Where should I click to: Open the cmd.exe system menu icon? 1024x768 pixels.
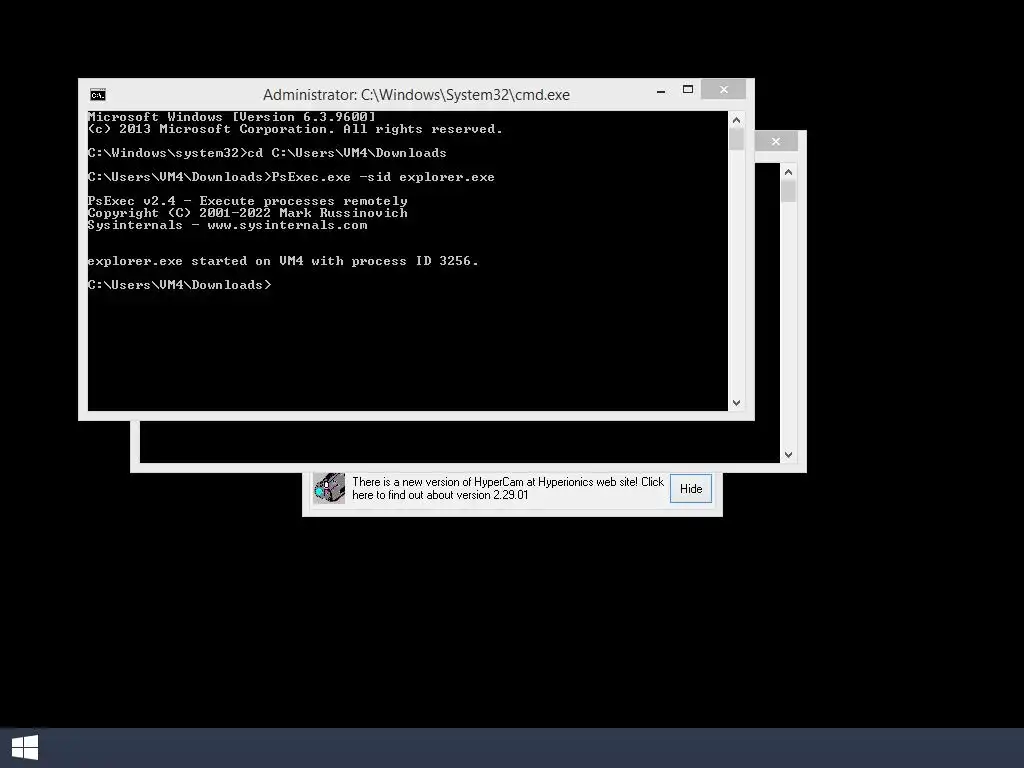98,95
